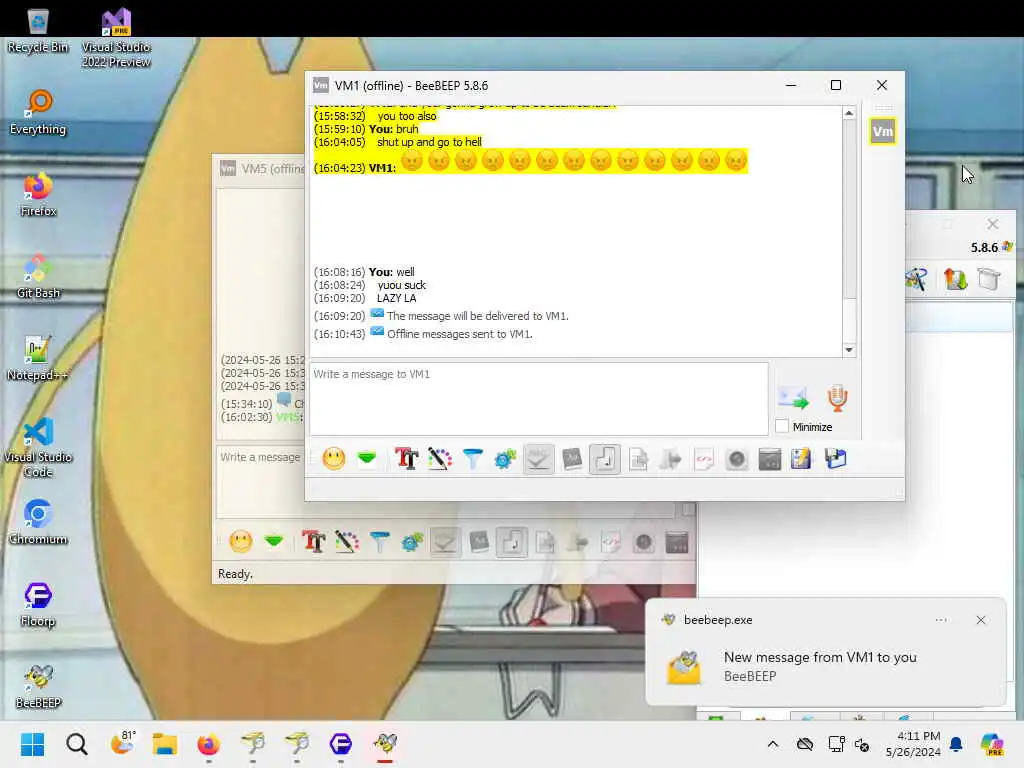
Task: Toggle spell checking in VM1 chat toolbar
Action: point(539,458)
